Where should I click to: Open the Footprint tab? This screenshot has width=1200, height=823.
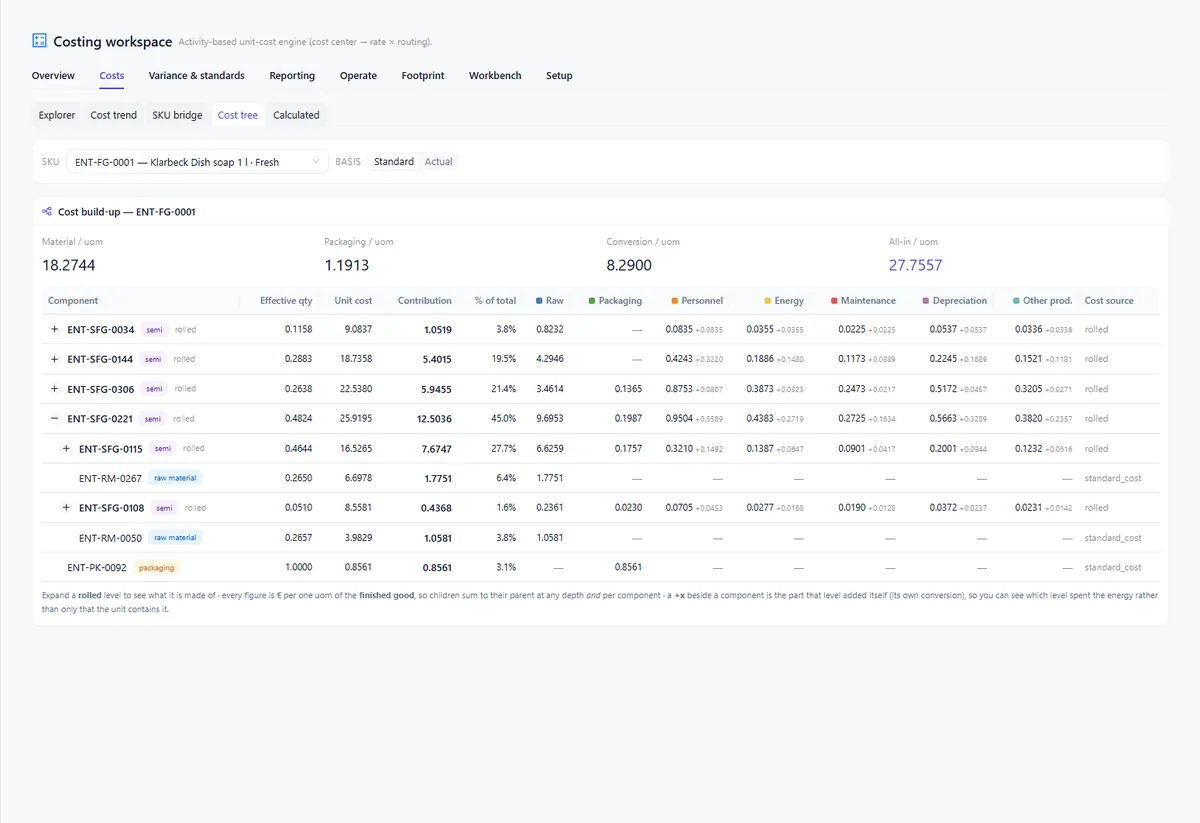pyautogui.click(x=423, y=76)
